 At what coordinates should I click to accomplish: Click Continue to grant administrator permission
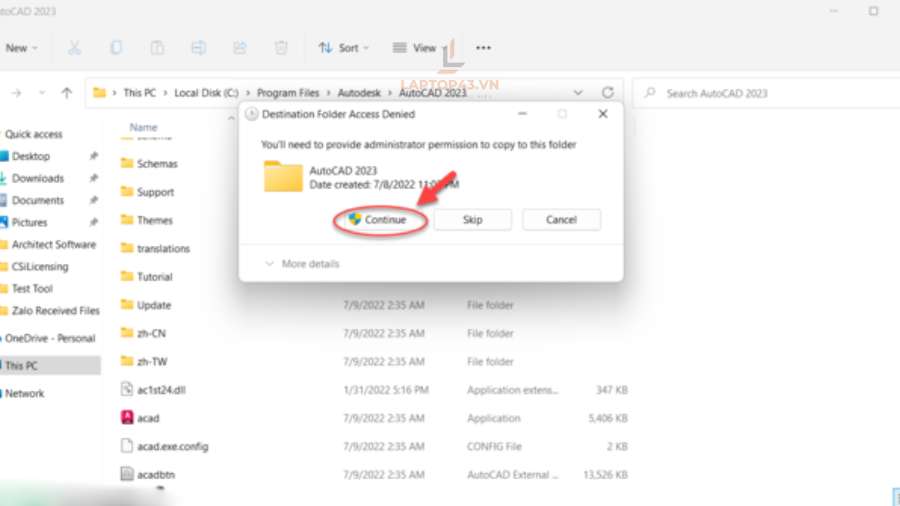[x=379, y=220]
